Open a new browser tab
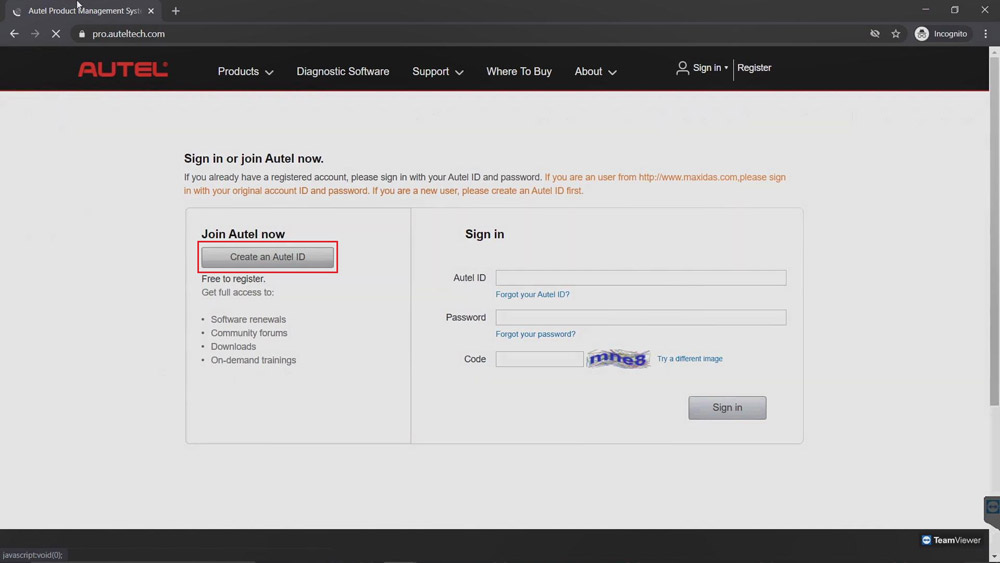This screenshot has height=563, width=1000. pyautogui.click(x=175, y=11)
